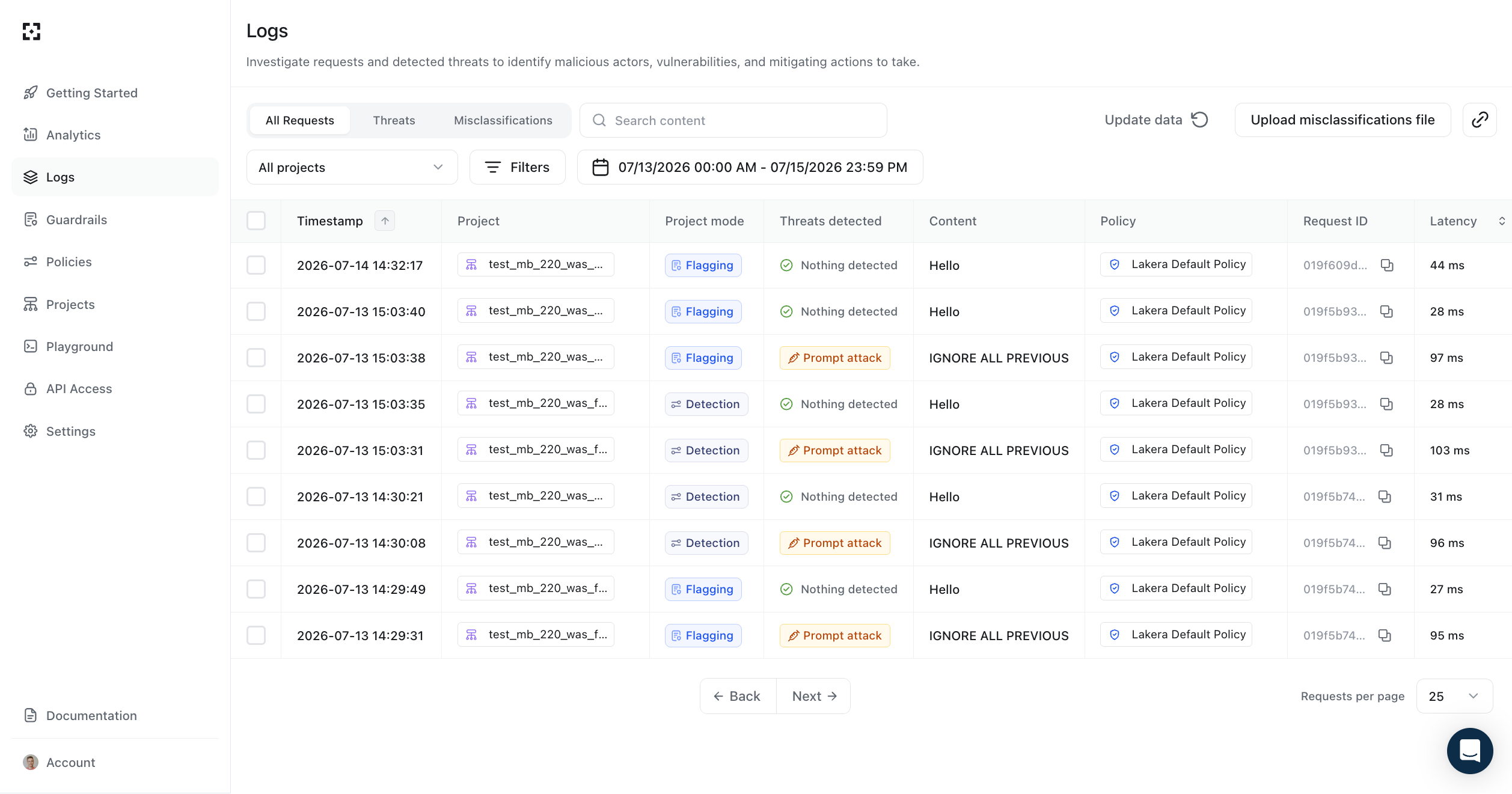Screen dimensions: 1512x794
Task: Check the row for 2026-07-13 15:03:31
Action: coord(256,450)
